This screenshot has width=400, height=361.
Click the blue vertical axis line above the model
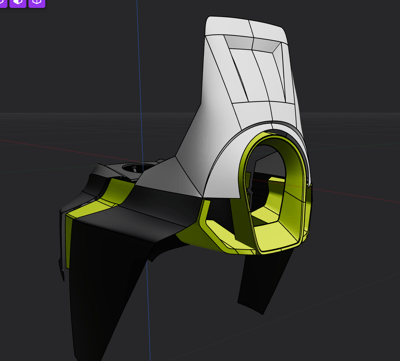(139, 67)
